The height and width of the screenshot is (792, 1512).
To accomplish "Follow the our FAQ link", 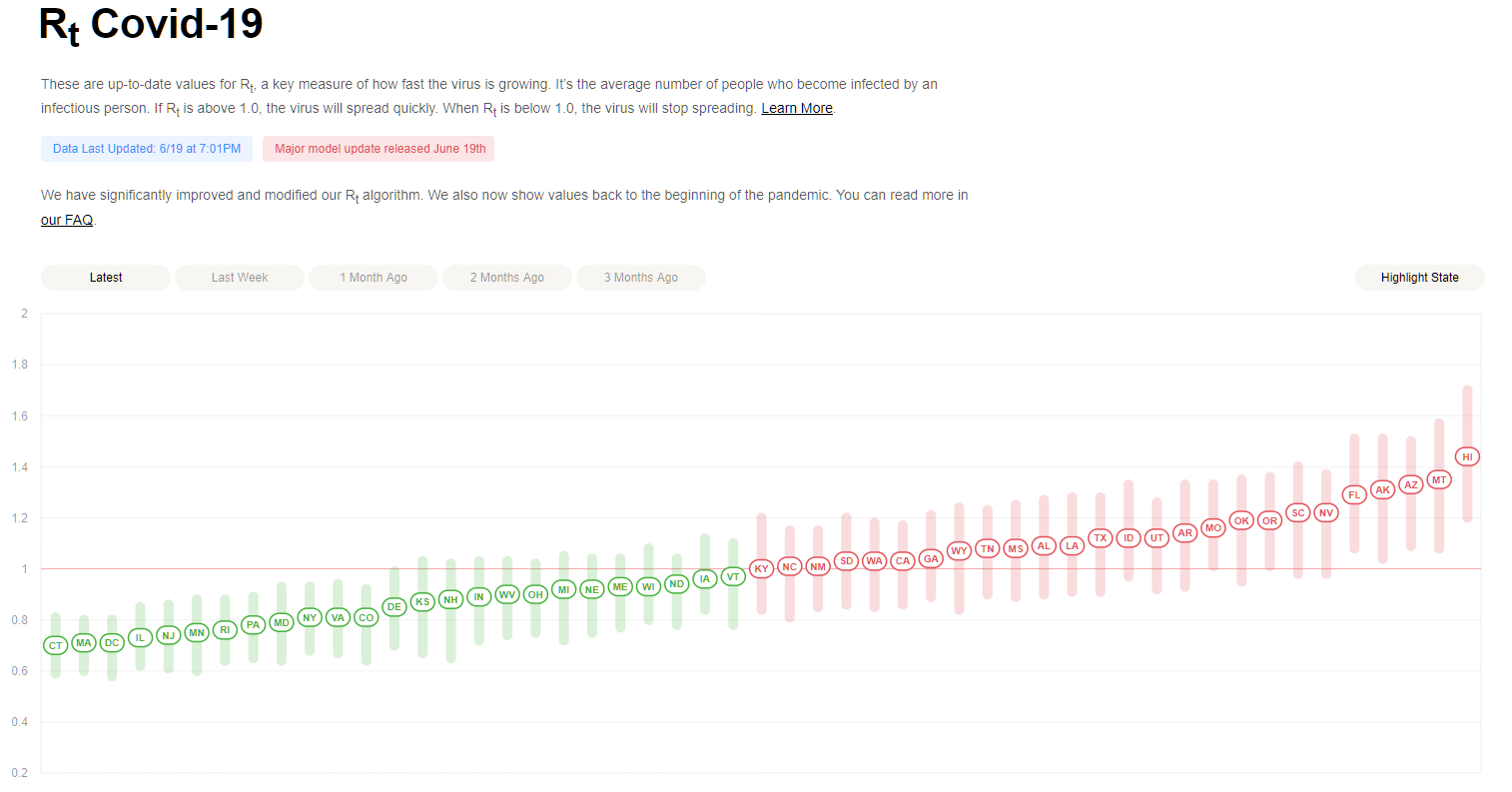I will (67, 220).
